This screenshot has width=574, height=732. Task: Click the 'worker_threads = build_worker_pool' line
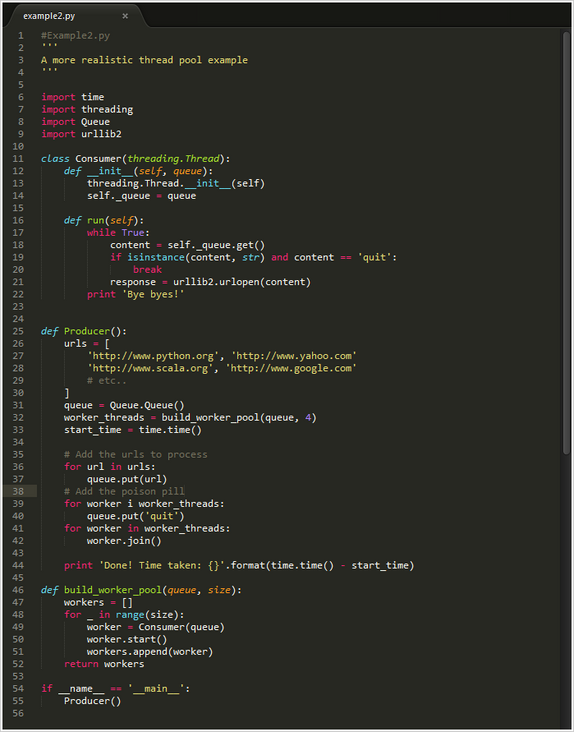click(x=190, y=417)
